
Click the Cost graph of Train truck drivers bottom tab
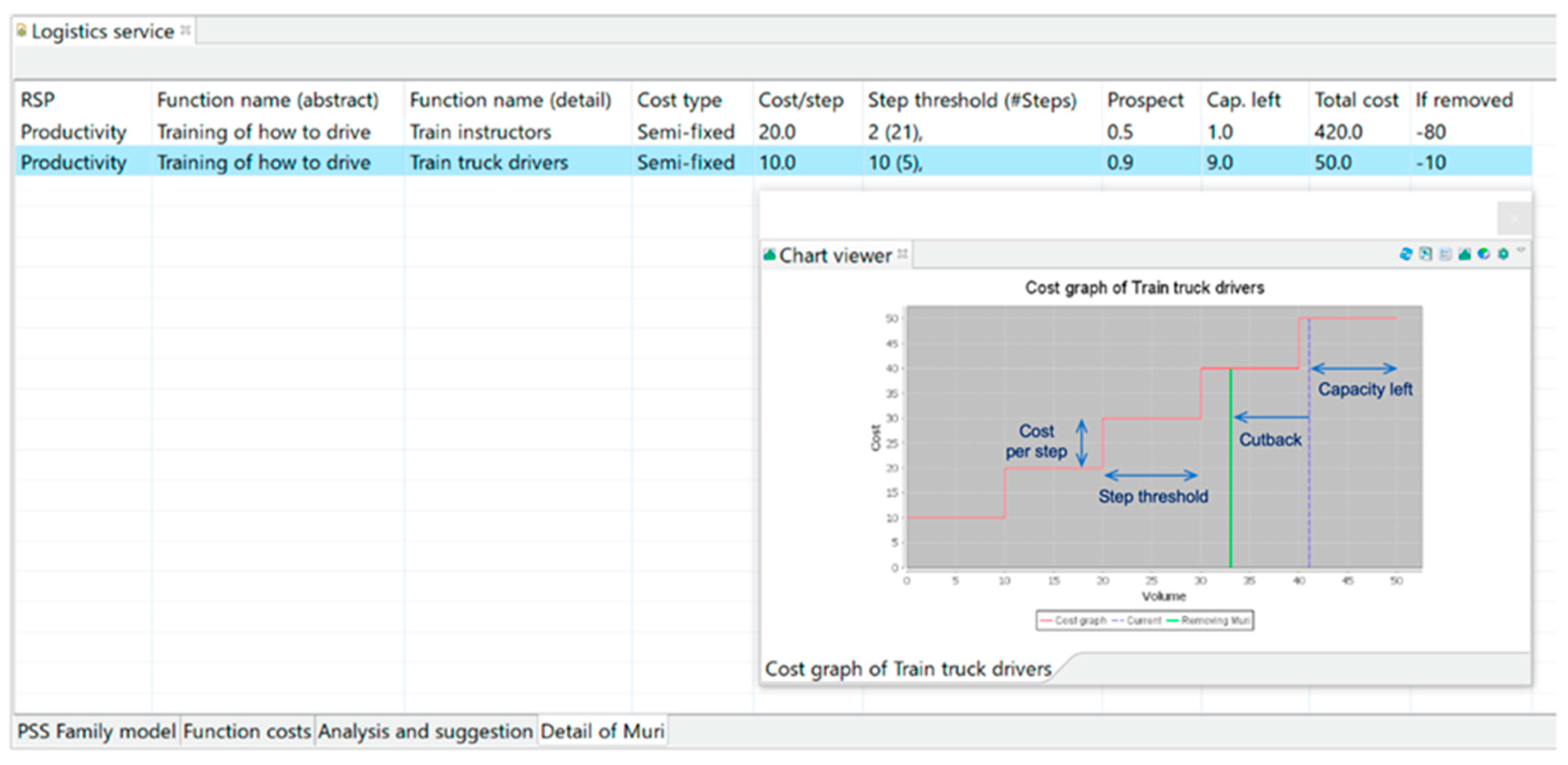pyautogui.click(x=908, y=668)
